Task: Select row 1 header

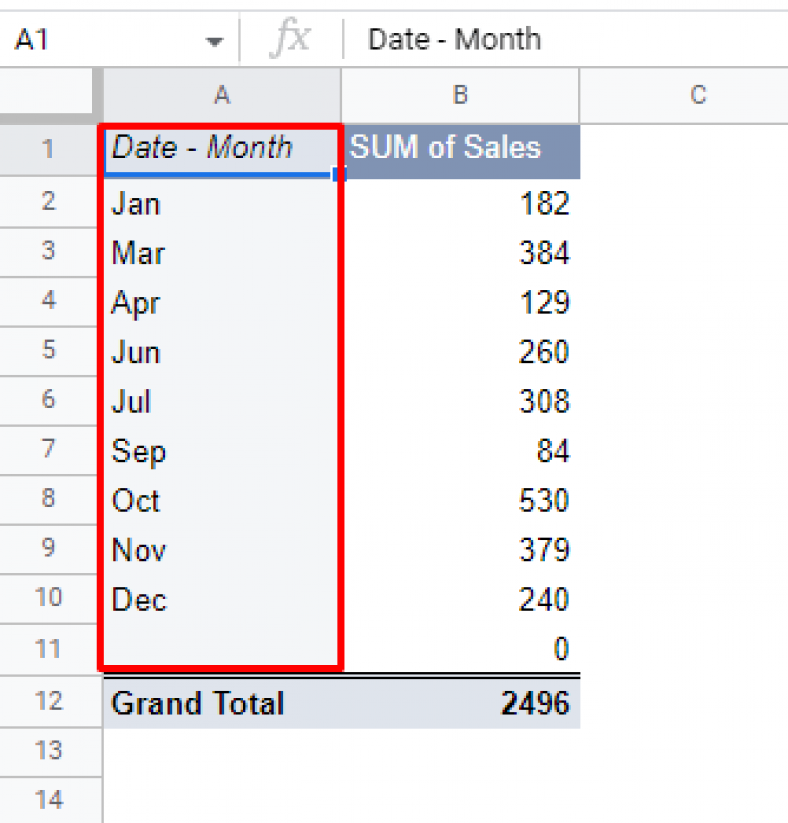Action: click(x=50, y=150)
